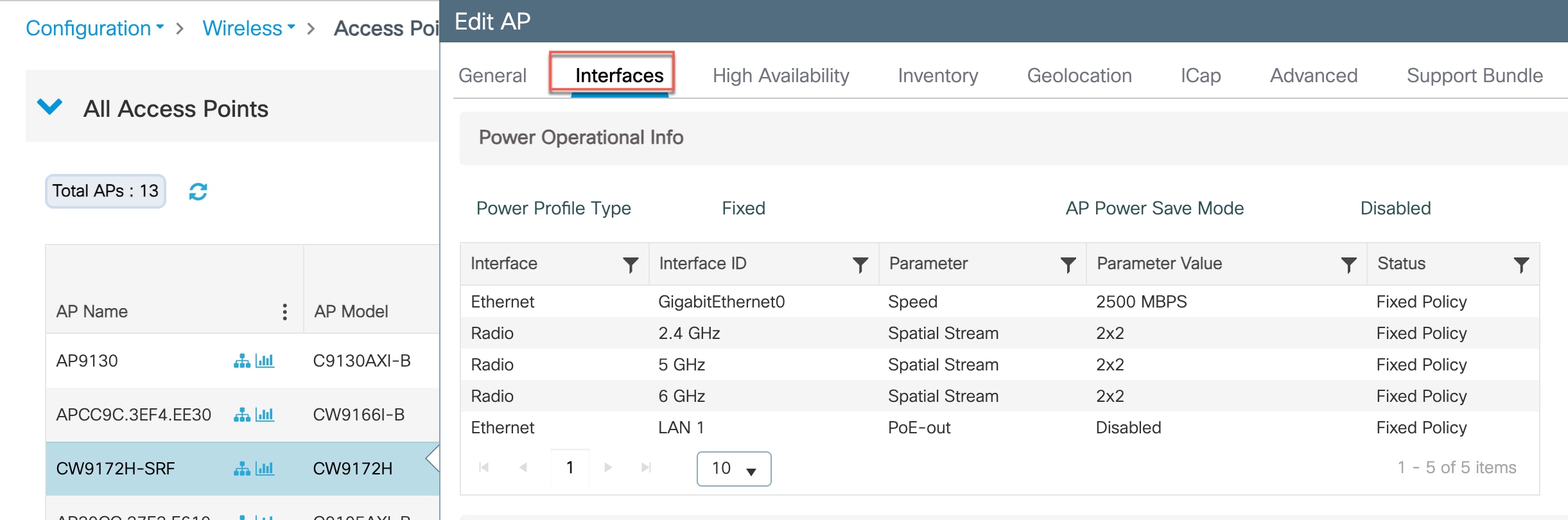
Task: Filter the Interface column
Action: pyautogui.click(x=631, y=264)
